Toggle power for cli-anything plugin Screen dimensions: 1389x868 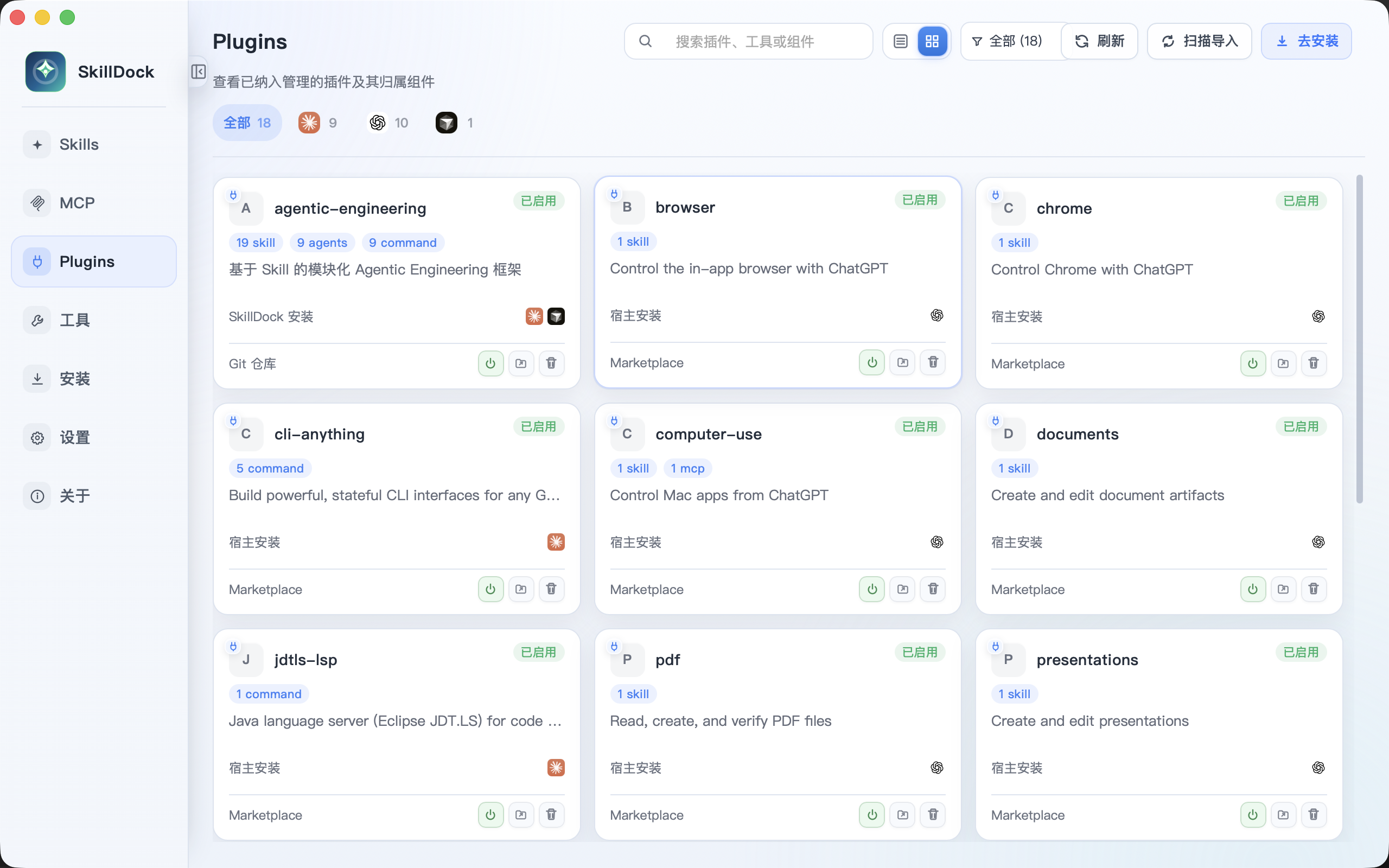490,589
